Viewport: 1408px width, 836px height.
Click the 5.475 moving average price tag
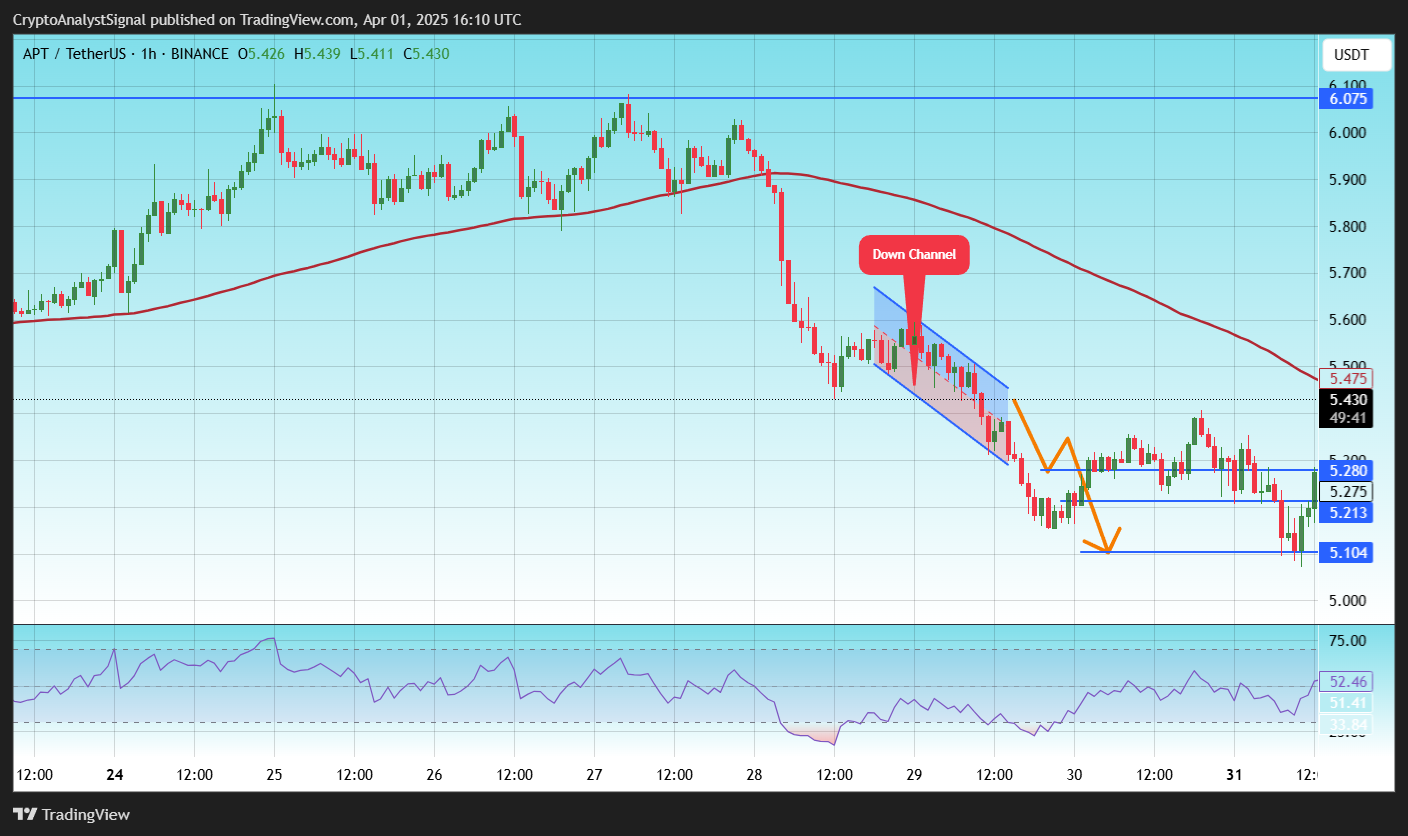[1346, 378]
